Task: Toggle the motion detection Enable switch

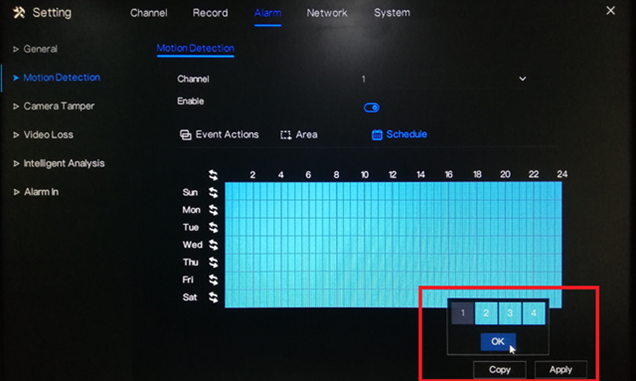Action: pos(372,108)
